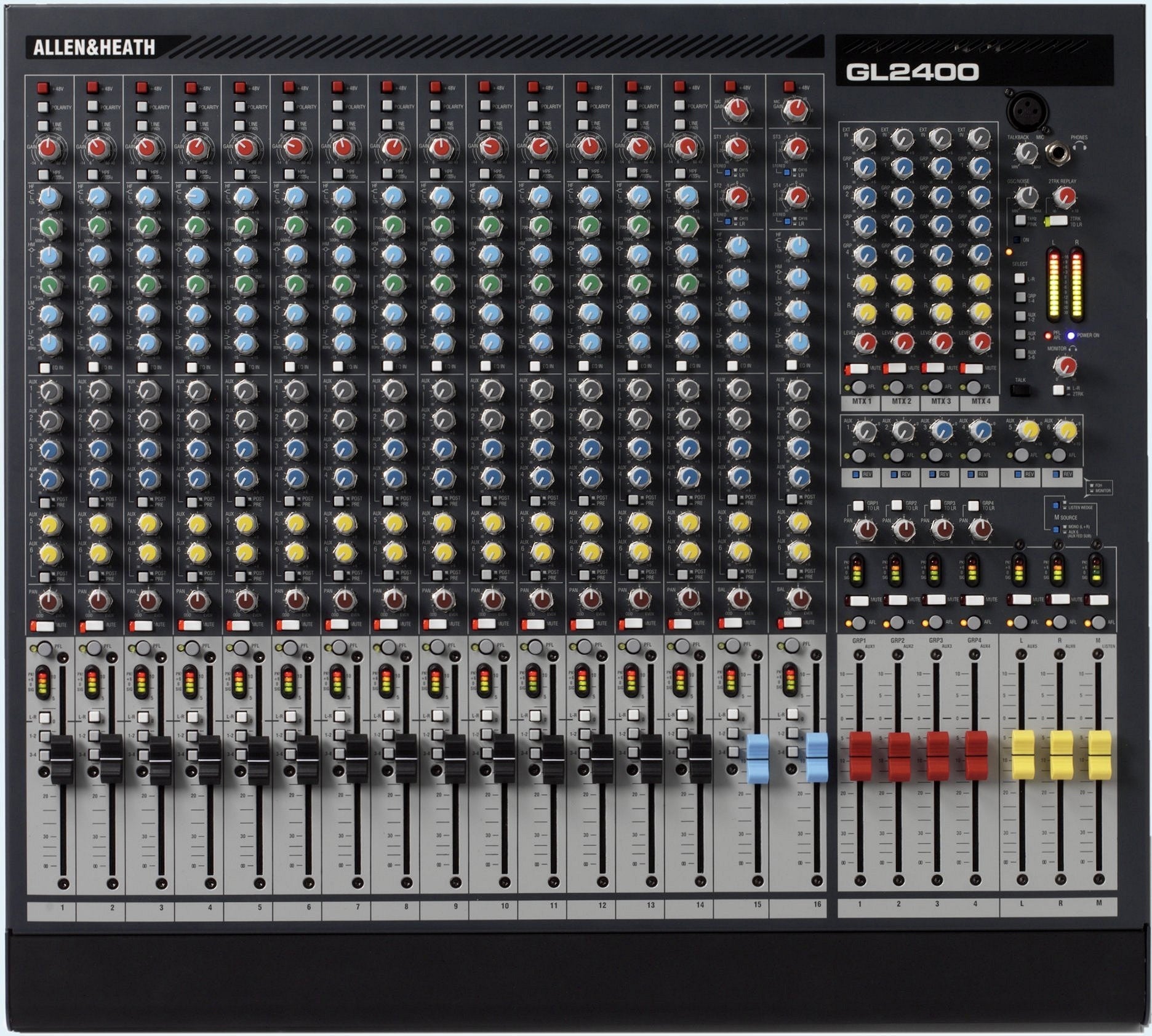The width and height of the screenshot is (1152, 1036).
Task: Click the GRP1 red fader
Action: 860,756
